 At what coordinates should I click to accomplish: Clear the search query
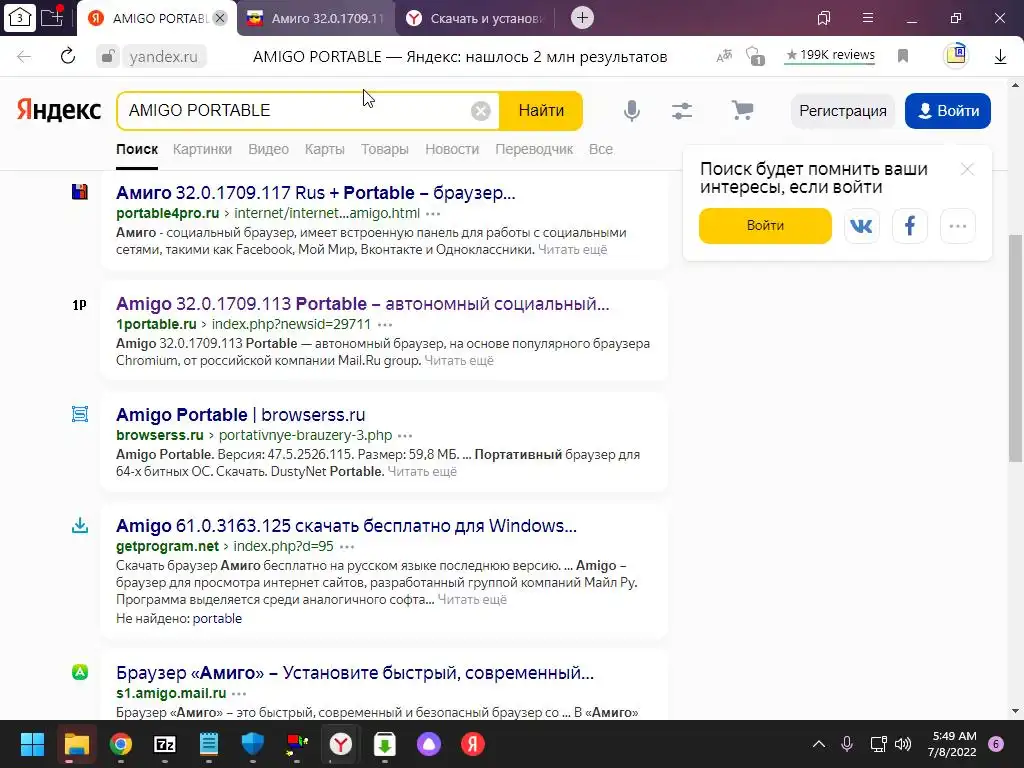click(481, 111)
